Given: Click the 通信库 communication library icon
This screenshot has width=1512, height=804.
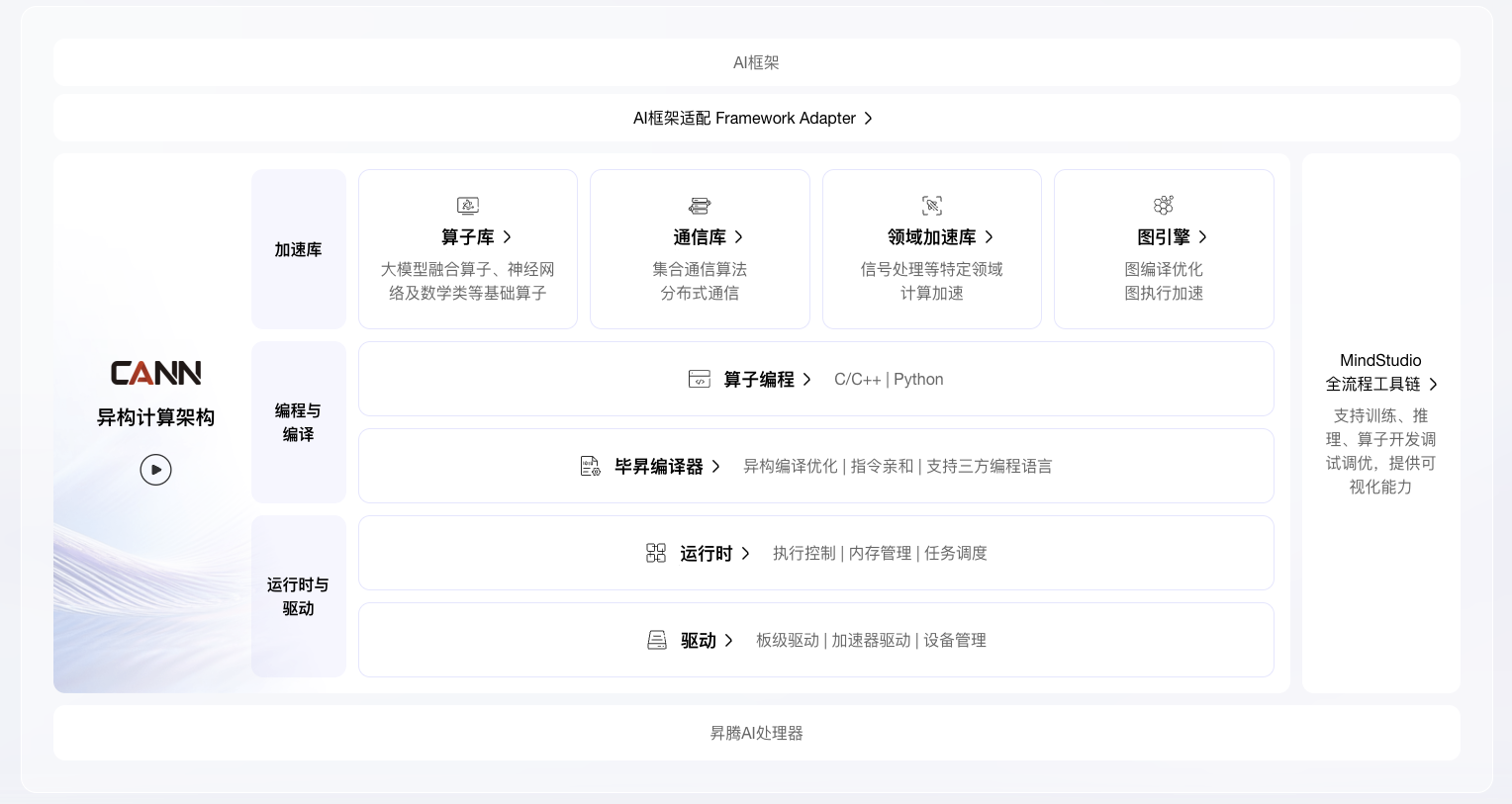Looking at the screenshot, I should pyautogui.click(x=700, y=205).
